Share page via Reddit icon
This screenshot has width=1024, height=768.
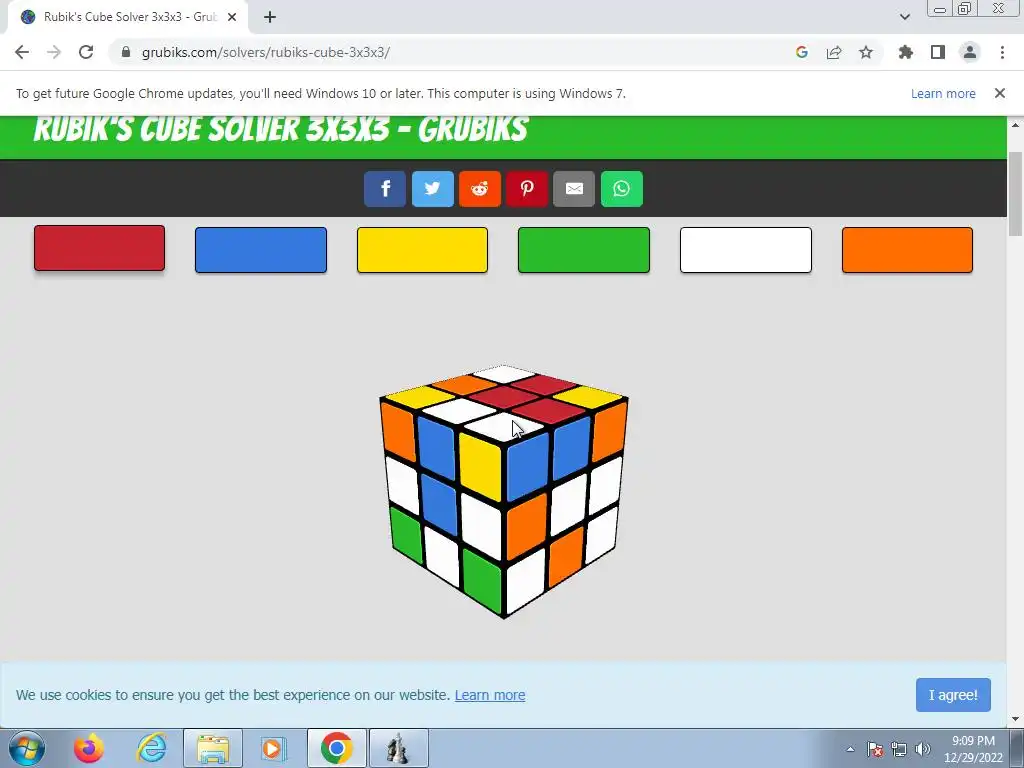point(479,189)
